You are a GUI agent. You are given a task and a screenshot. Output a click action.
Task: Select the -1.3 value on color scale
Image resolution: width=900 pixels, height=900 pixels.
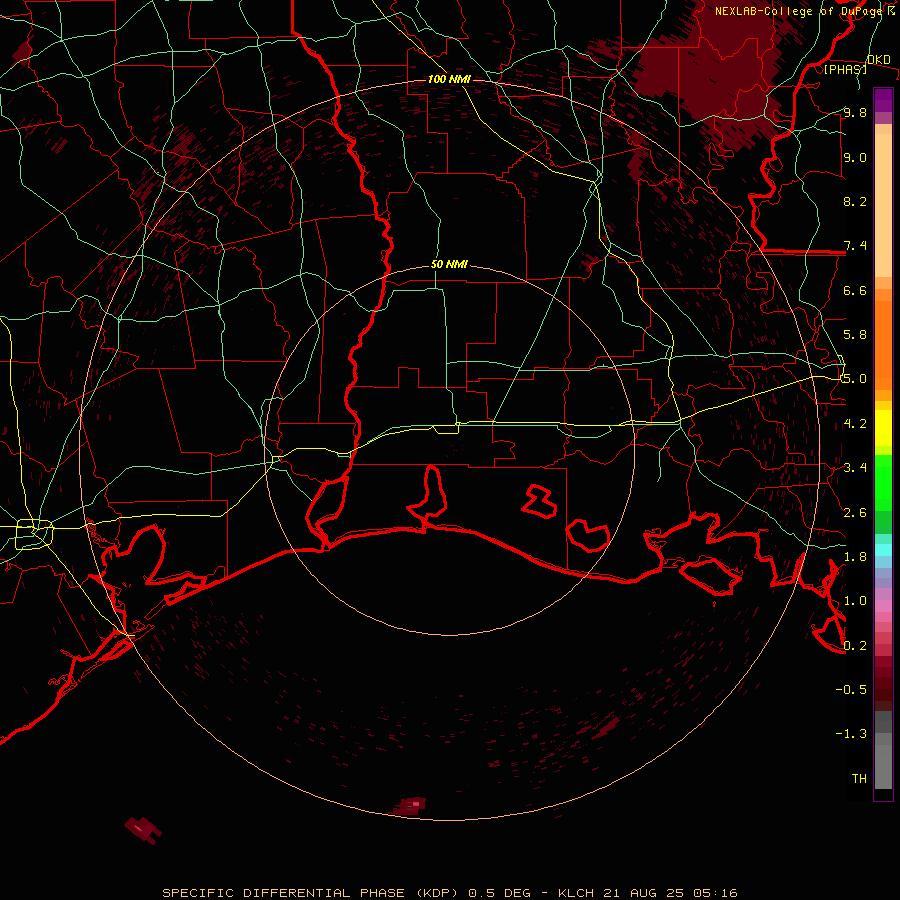(851, 734)
